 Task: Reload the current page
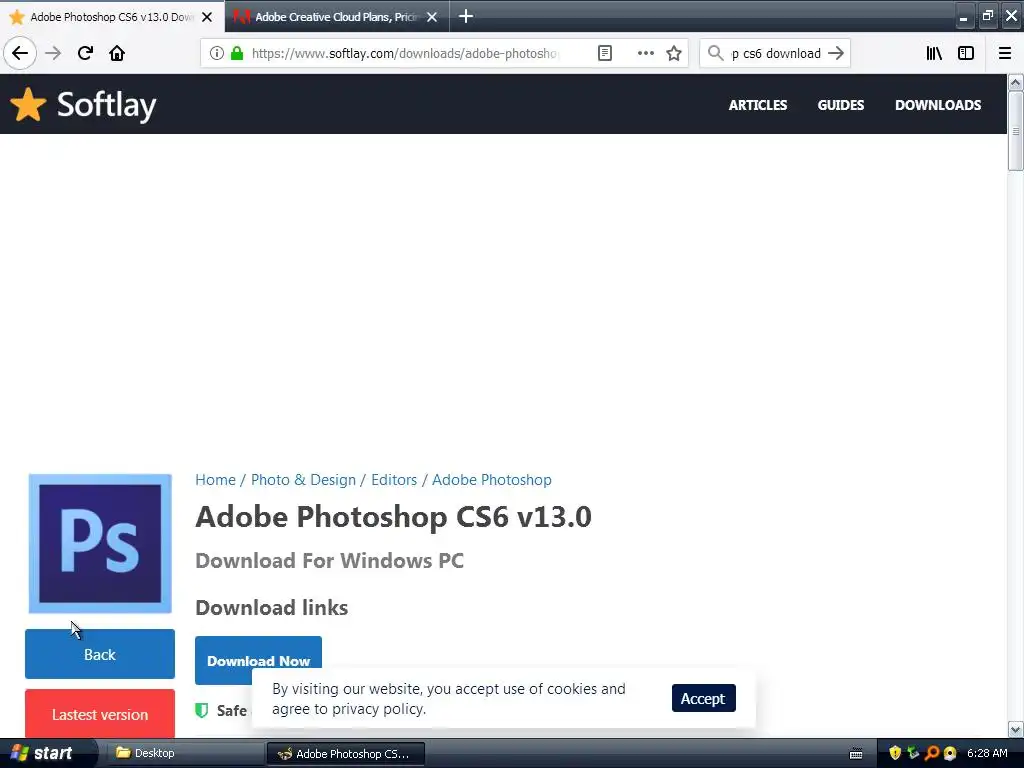click(x=85, y=53)
